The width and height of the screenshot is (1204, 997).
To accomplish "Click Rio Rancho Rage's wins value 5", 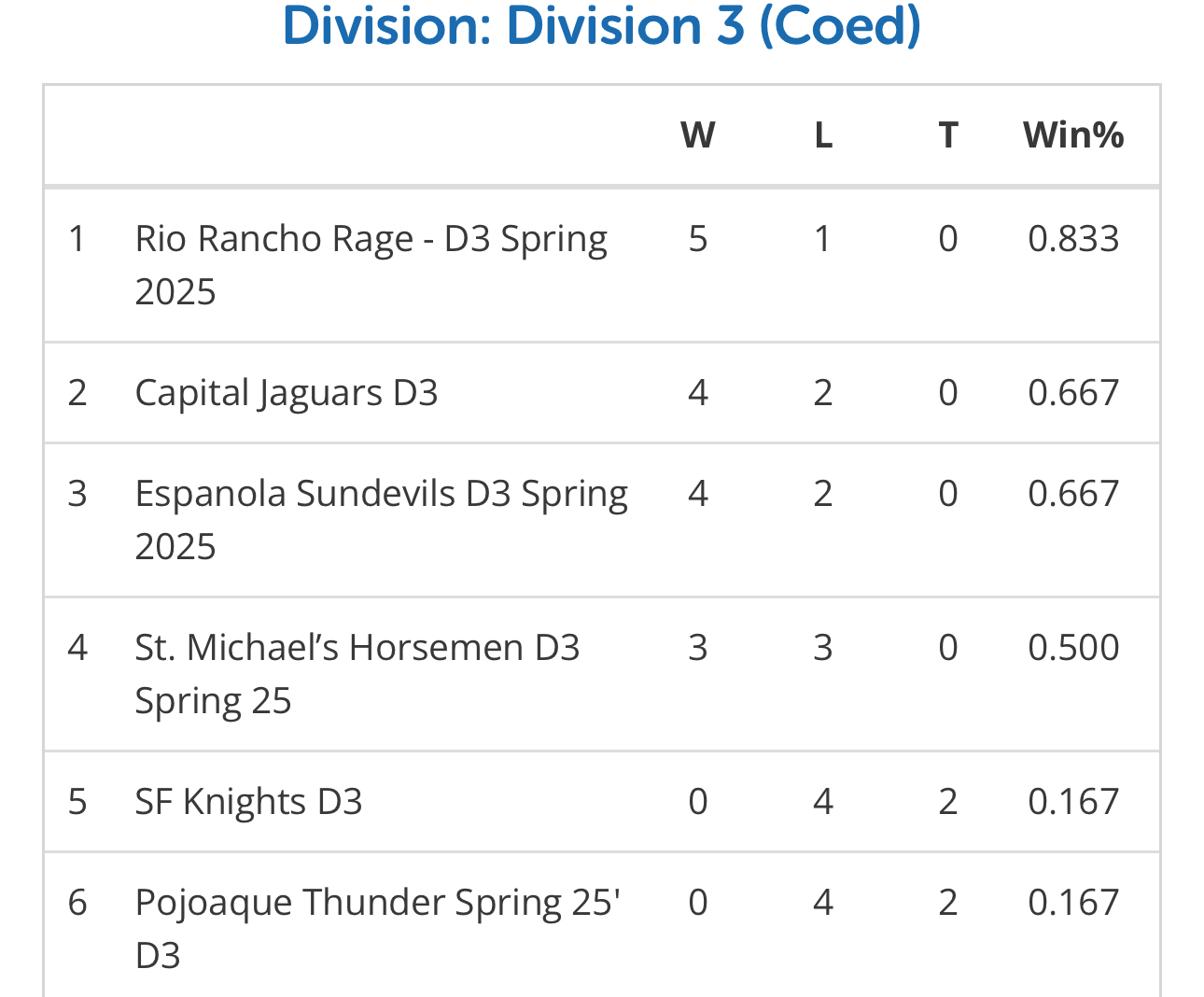I will (x=697, y=239).
